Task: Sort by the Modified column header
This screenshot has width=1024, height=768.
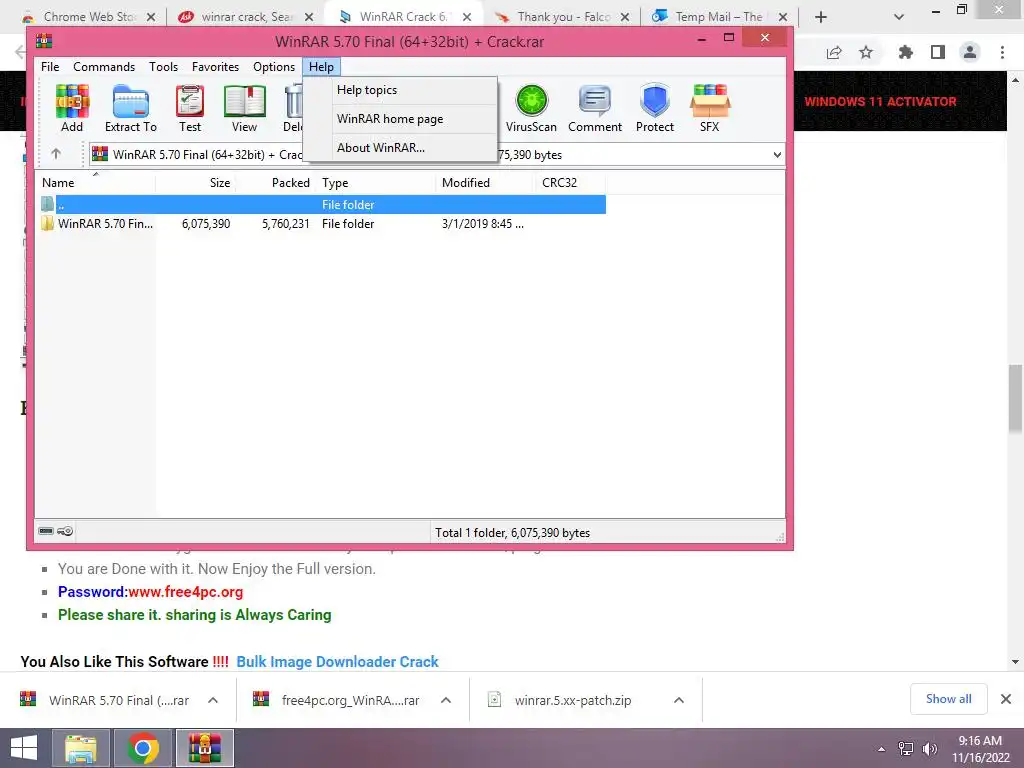Action: 485,183
